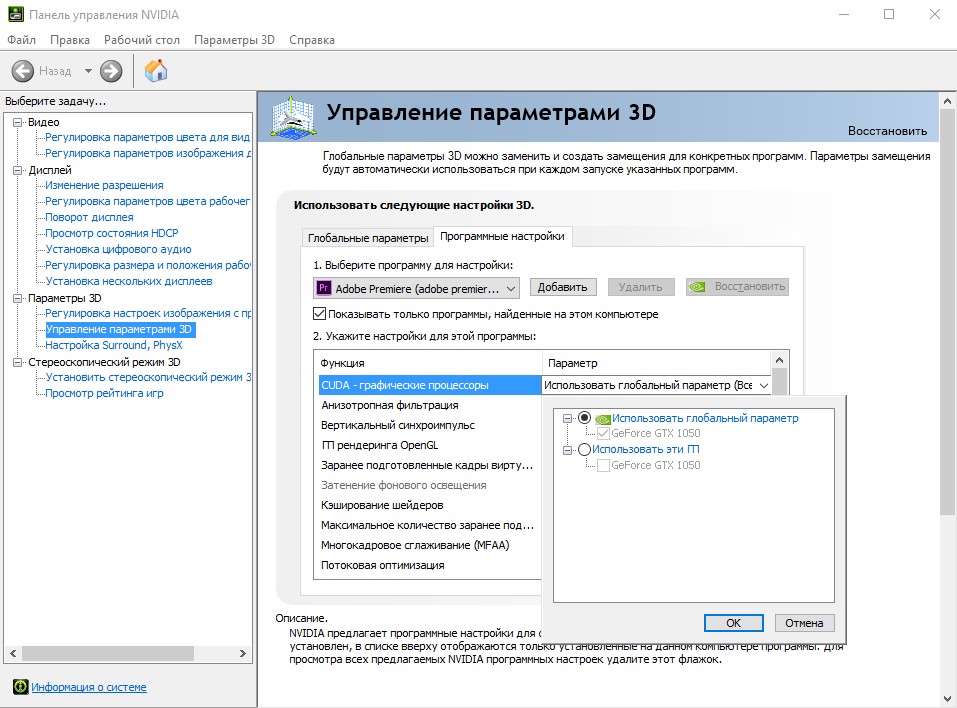Switch to Глобальные параметры tab
Screen dimensions: 957x708
click(367, 238)
